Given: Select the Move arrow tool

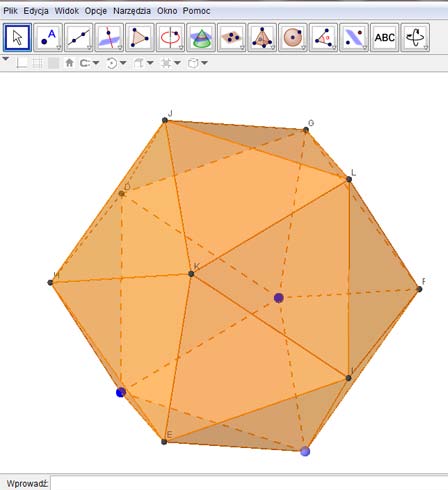Looking at the screenshot, I should pyautogui.click(x=18, y=37).
